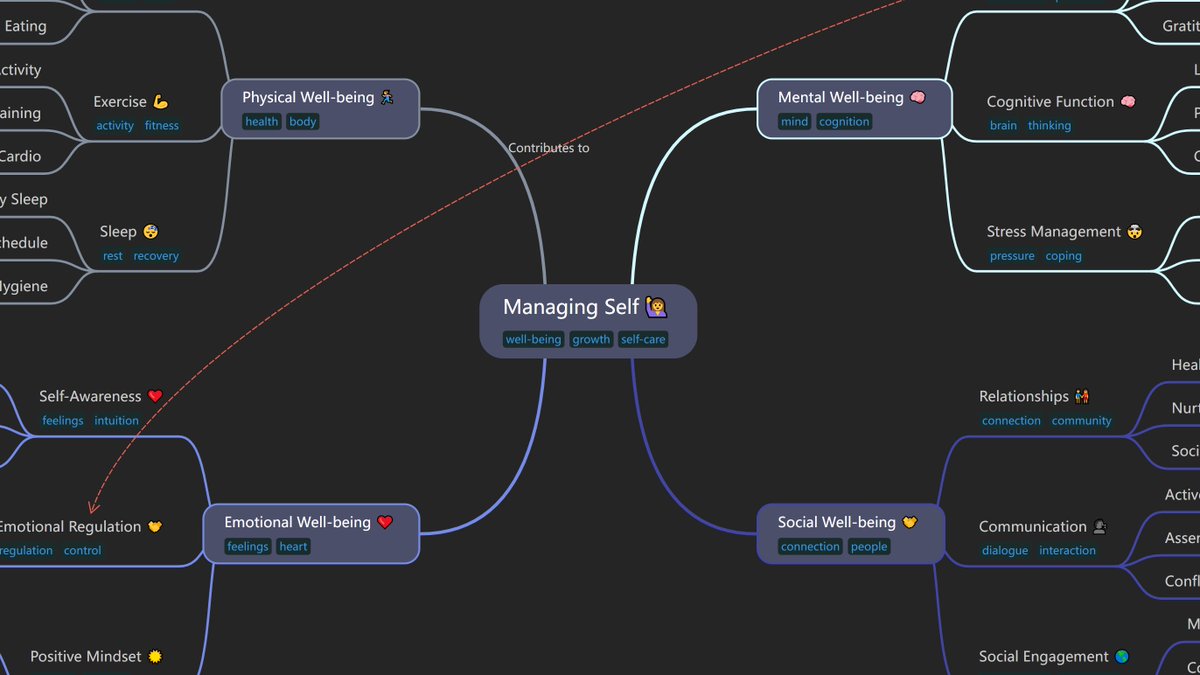Click the Self-Awareness node
The width and height of the screenshot is (1200, 675).
[x=90, y=396]
